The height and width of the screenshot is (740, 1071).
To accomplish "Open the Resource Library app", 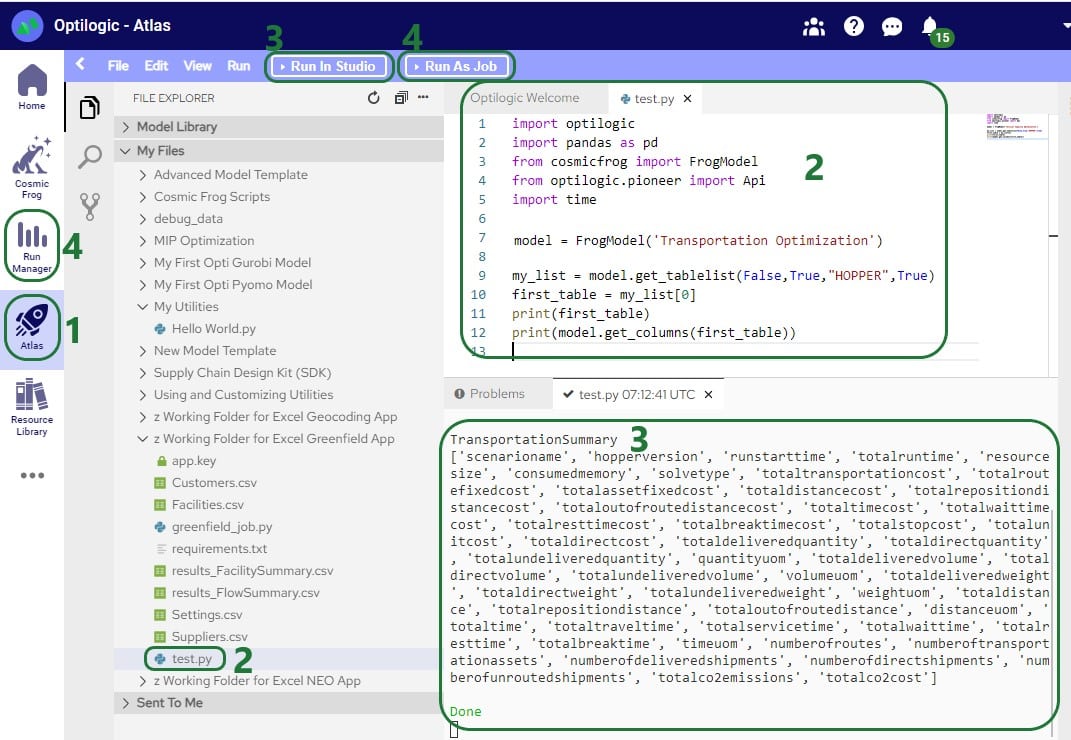I will click(x=31, y=407).
